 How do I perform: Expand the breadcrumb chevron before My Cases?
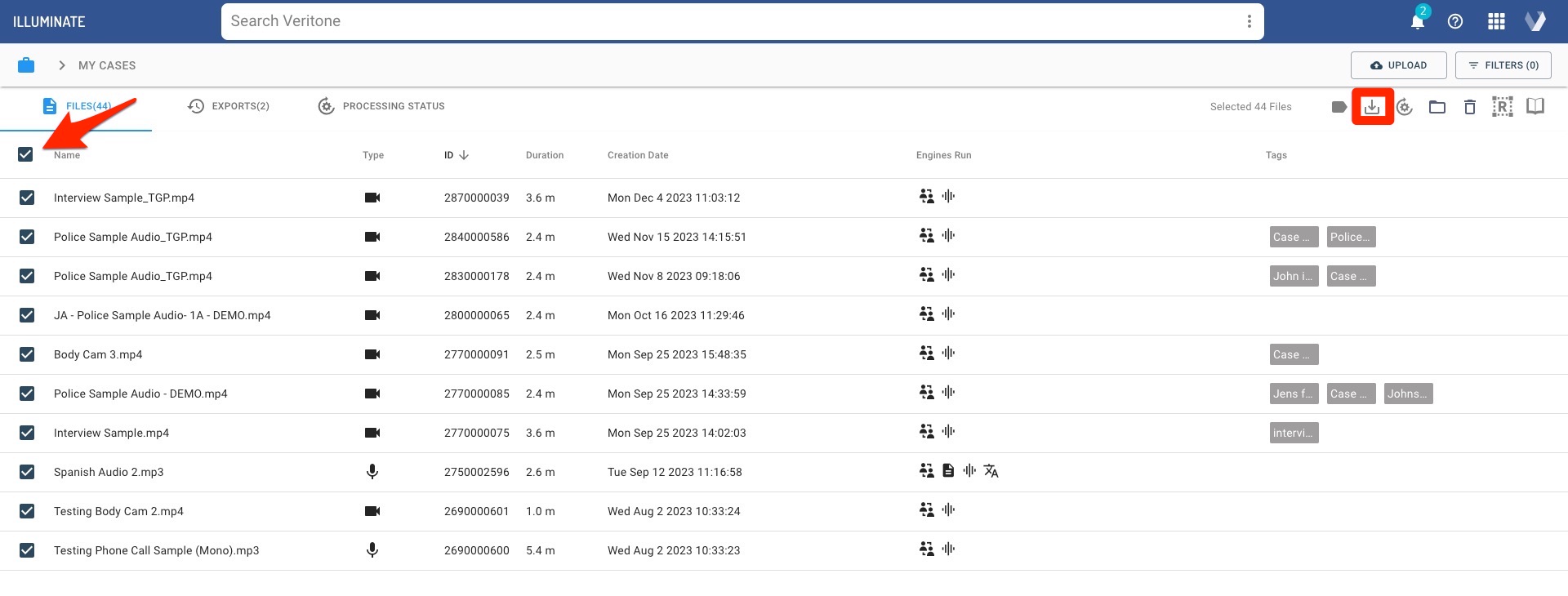(x=62, y=65)
